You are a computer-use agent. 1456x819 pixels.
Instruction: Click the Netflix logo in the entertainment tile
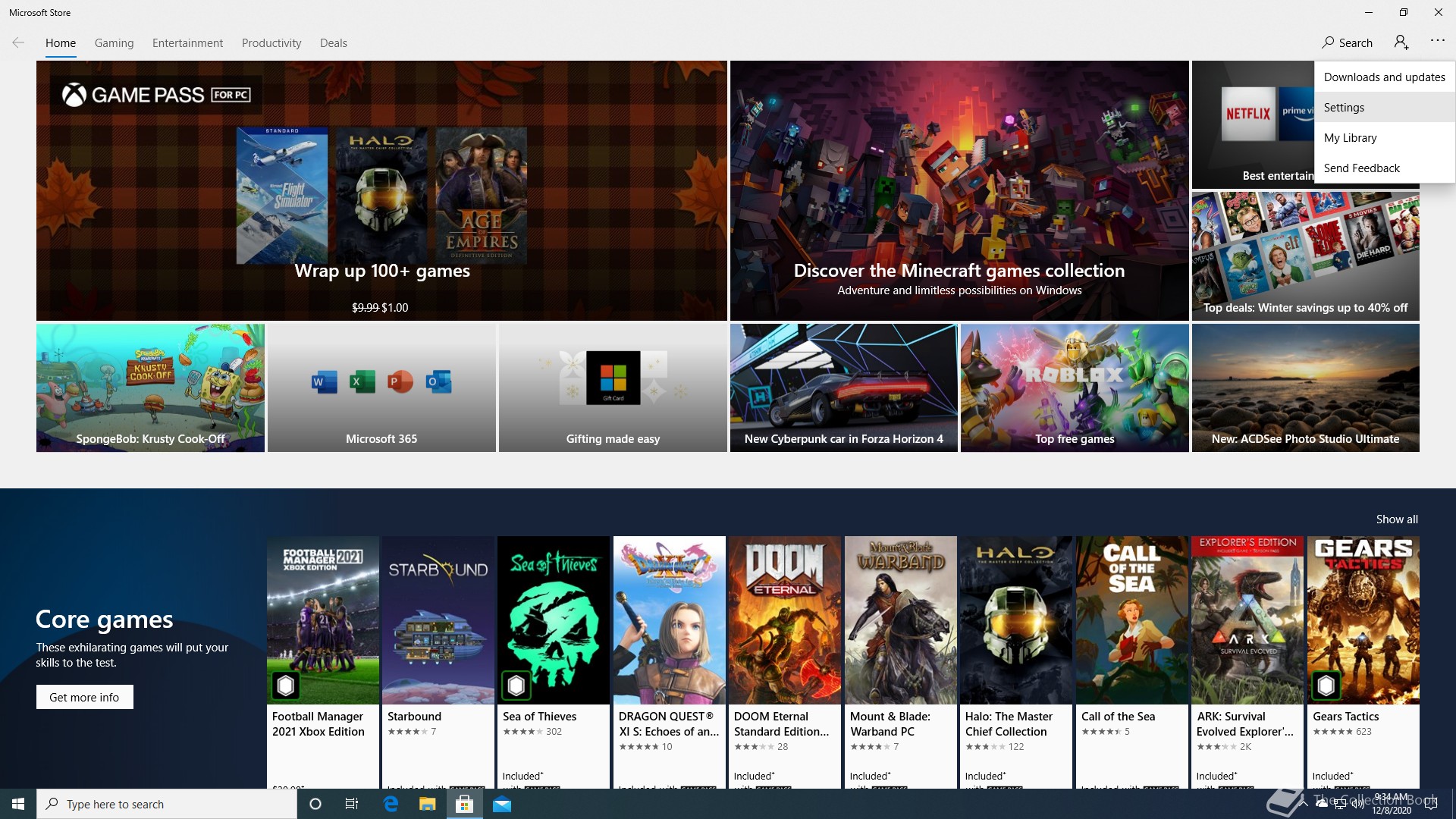1248,114
